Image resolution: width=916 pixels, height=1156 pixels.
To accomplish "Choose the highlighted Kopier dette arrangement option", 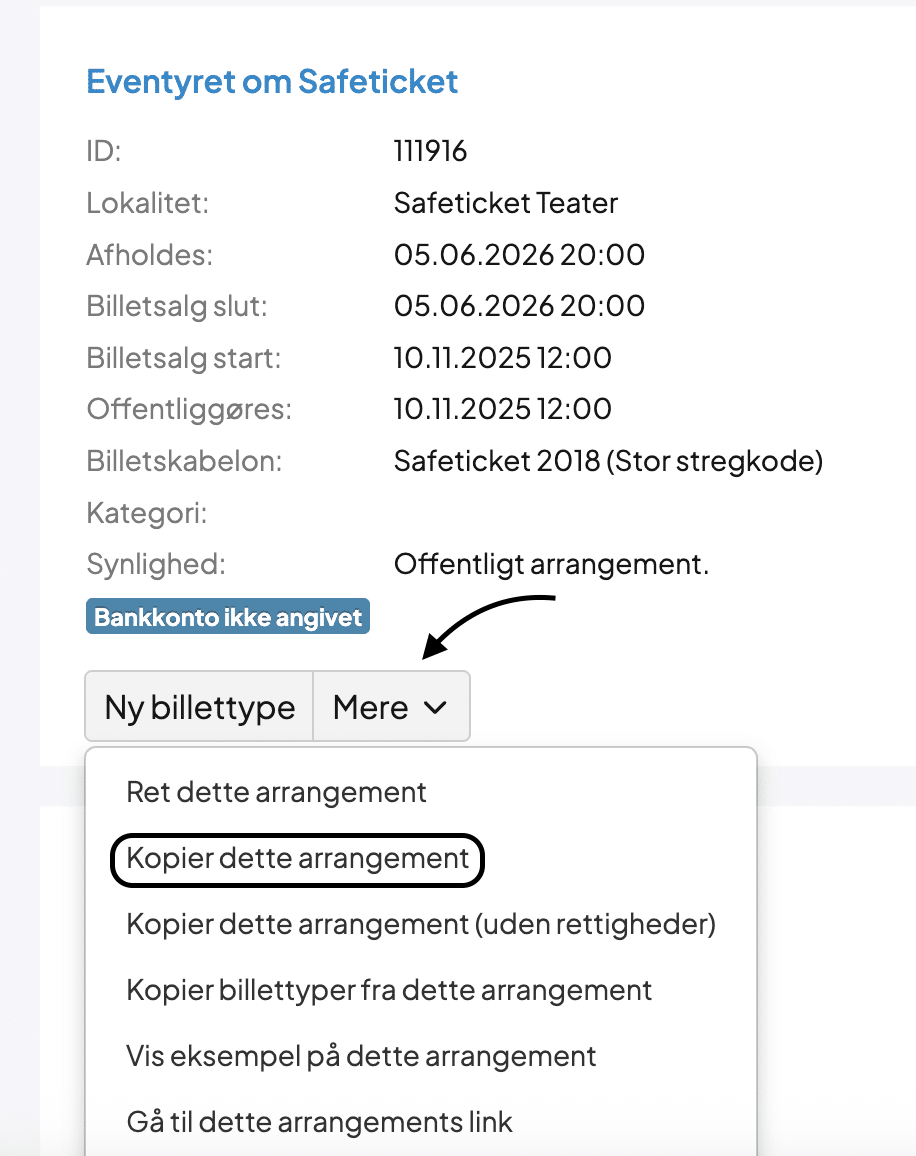I will point(297,858).
